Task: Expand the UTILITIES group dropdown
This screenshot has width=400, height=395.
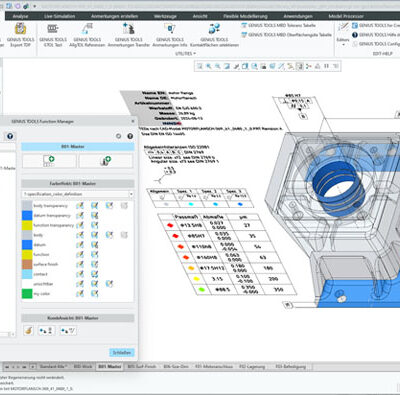Action: point(185,53)
